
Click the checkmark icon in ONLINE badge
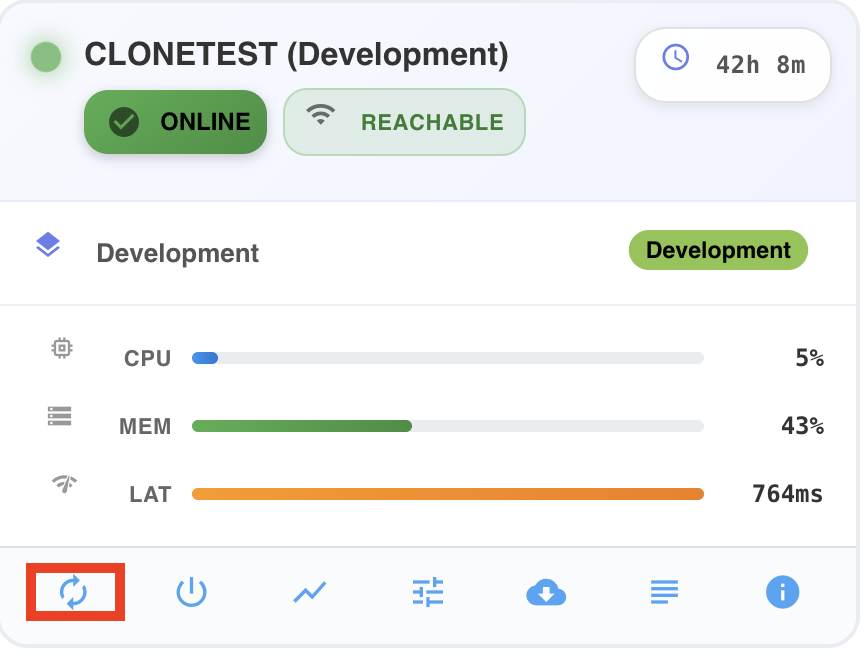124,122
